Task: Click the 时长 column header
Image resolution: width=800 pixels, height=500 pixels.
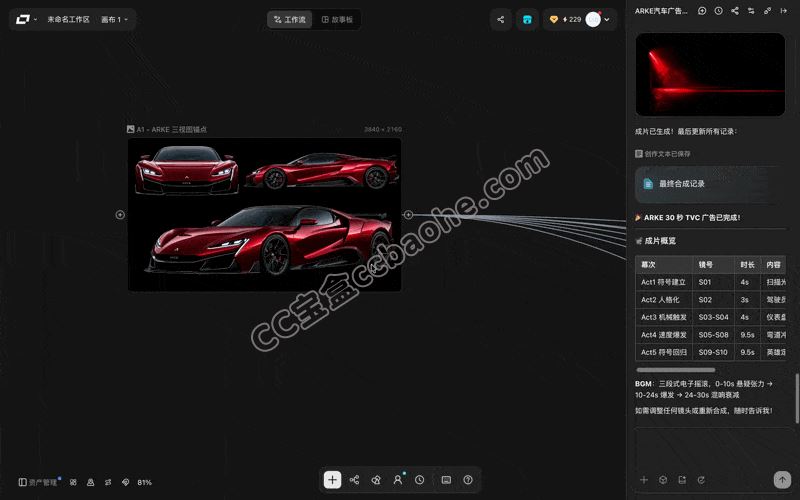Action: click(x=747, y=265)
